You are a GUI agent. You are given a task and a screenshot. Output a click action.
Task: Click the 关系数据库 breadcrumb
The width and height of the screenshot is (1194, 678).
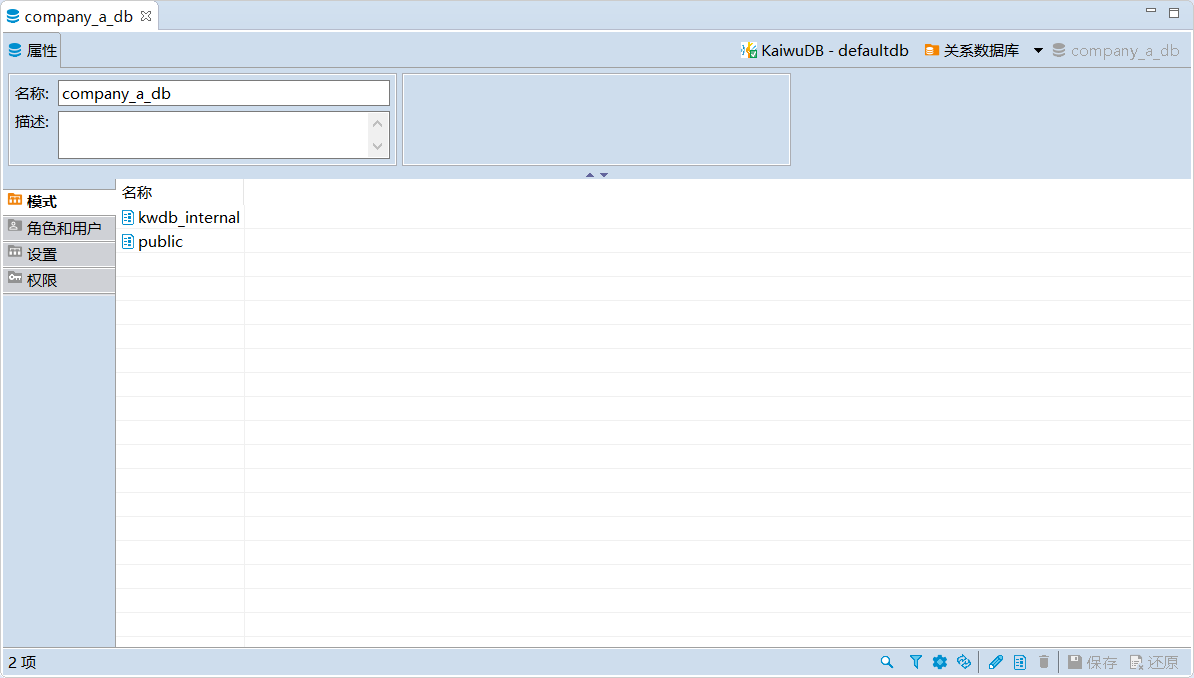click(972, 51)
